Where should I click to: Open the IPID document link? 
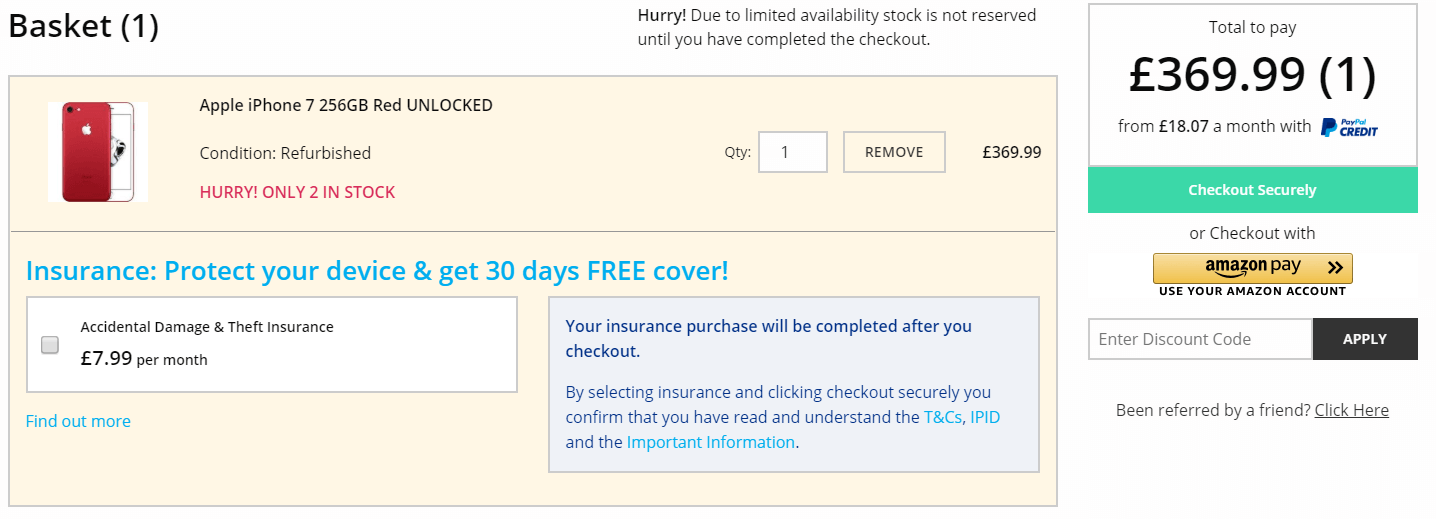click(985, 417)
